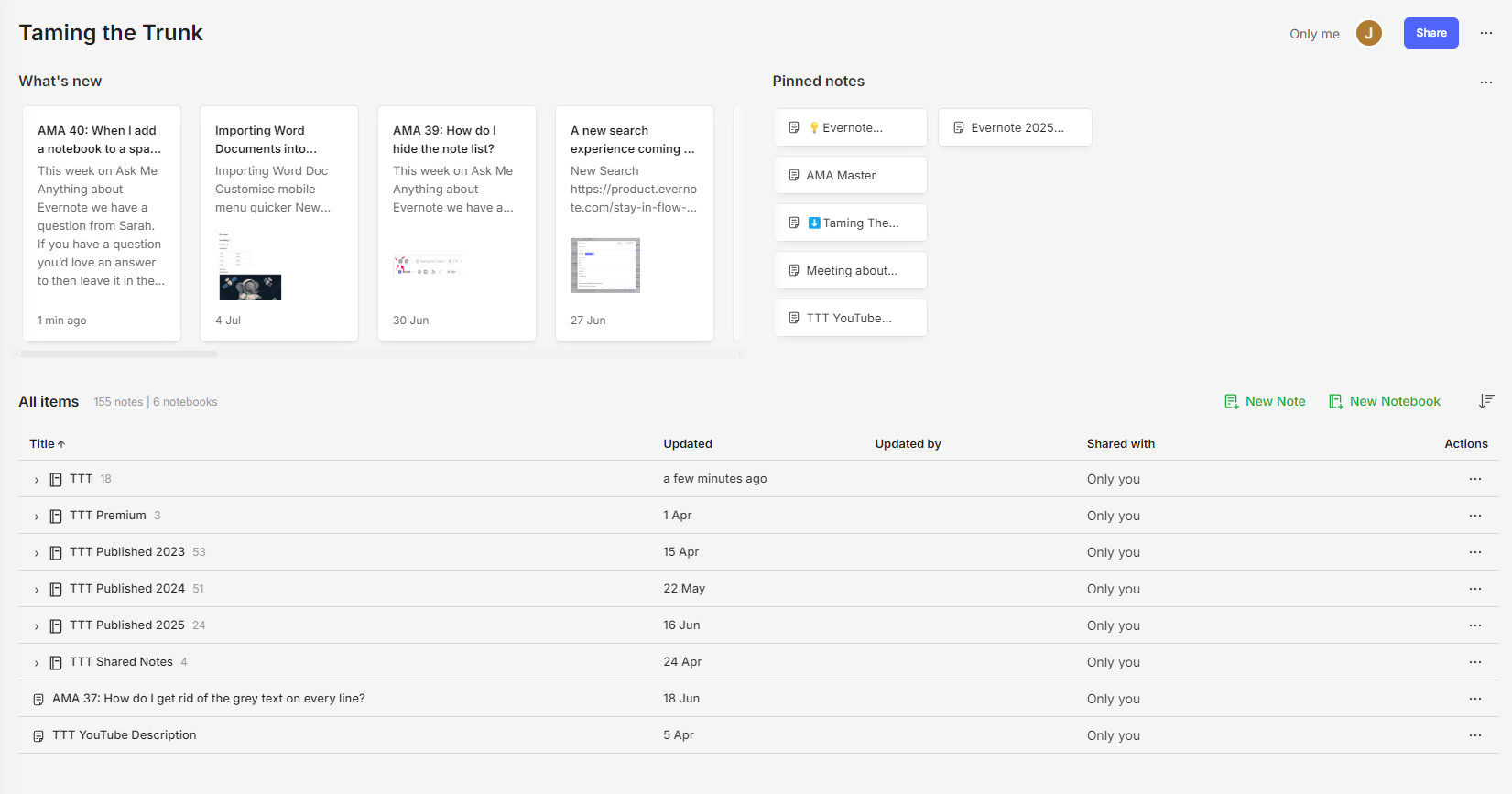The height and width of the screenshot is (794, 1512).
Task: Expand the TTT Published 2023 notebook
Action: pyautogui.click(x=37, y=553)
